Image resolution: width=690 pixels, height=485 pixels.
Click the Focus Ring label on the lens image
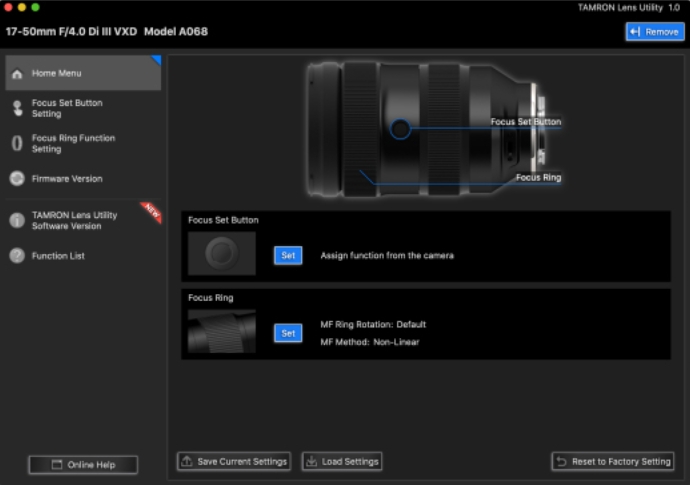[x=538, y=177]
